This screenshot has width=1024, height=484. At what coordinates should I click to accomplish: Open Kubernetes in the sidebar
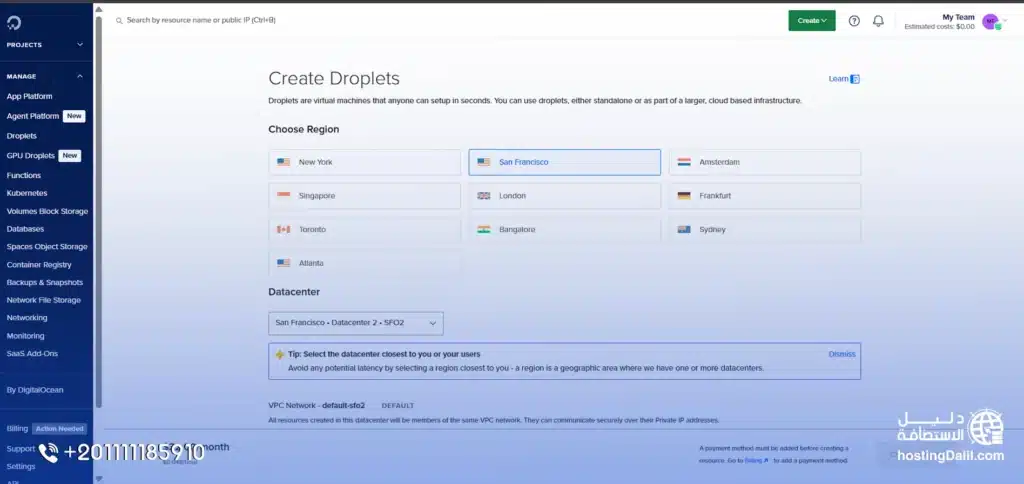coord(27,193)
